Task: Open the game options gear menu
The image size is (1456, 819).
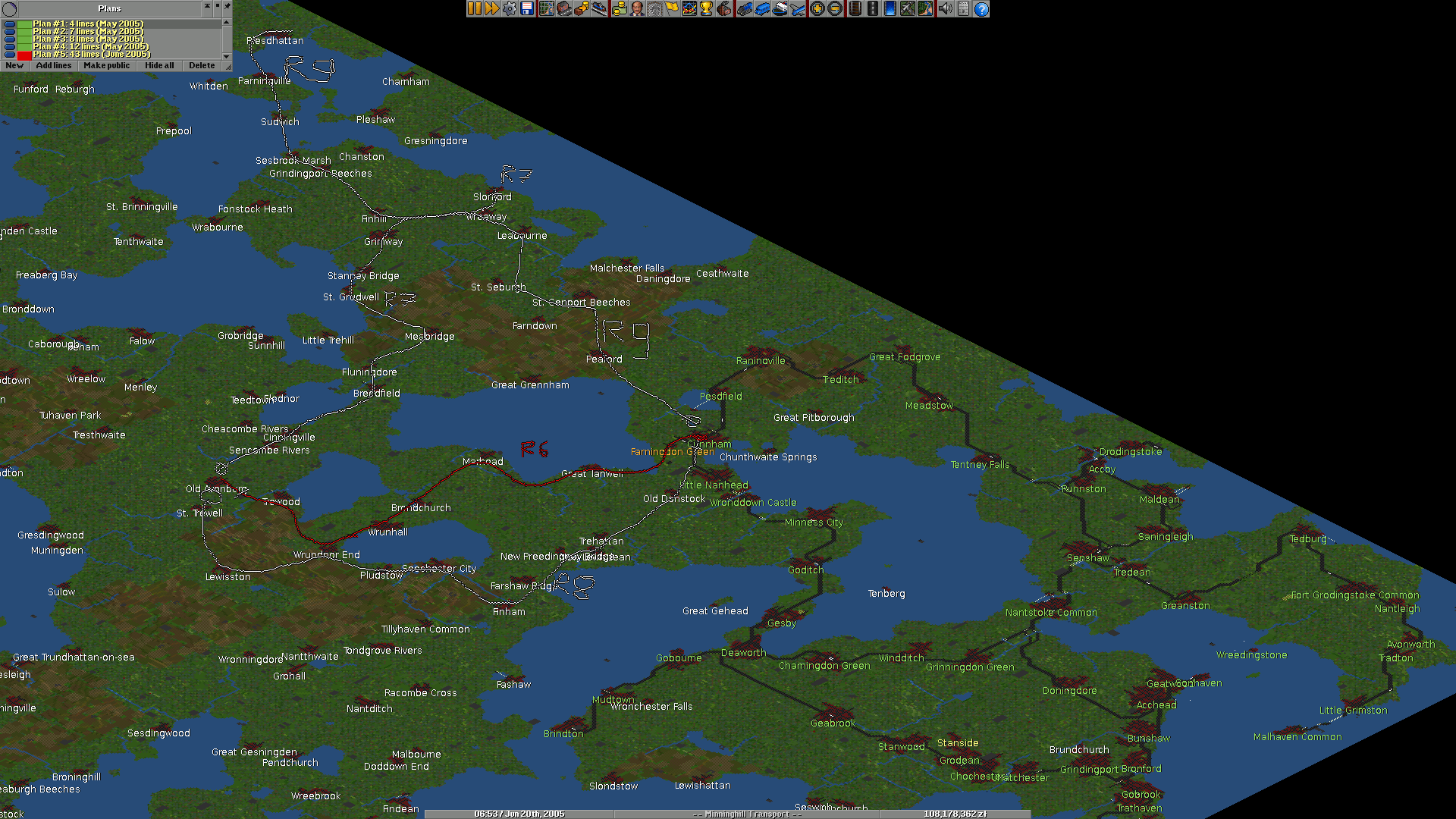Action: 510,9
